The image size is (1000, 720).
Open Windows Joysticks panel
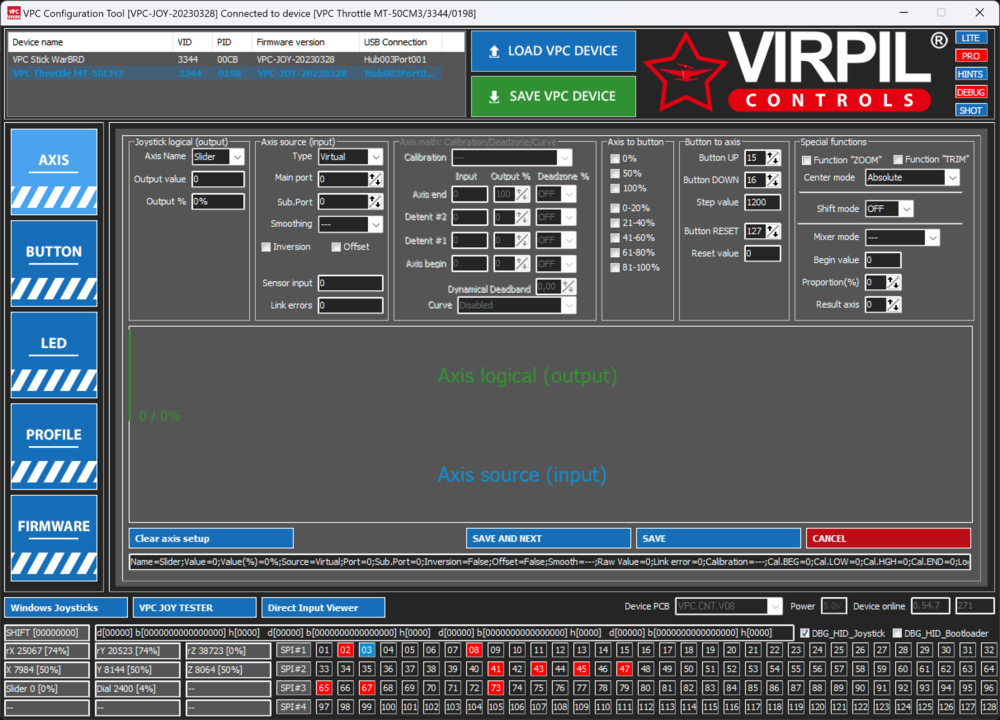(x=66, y=608)
